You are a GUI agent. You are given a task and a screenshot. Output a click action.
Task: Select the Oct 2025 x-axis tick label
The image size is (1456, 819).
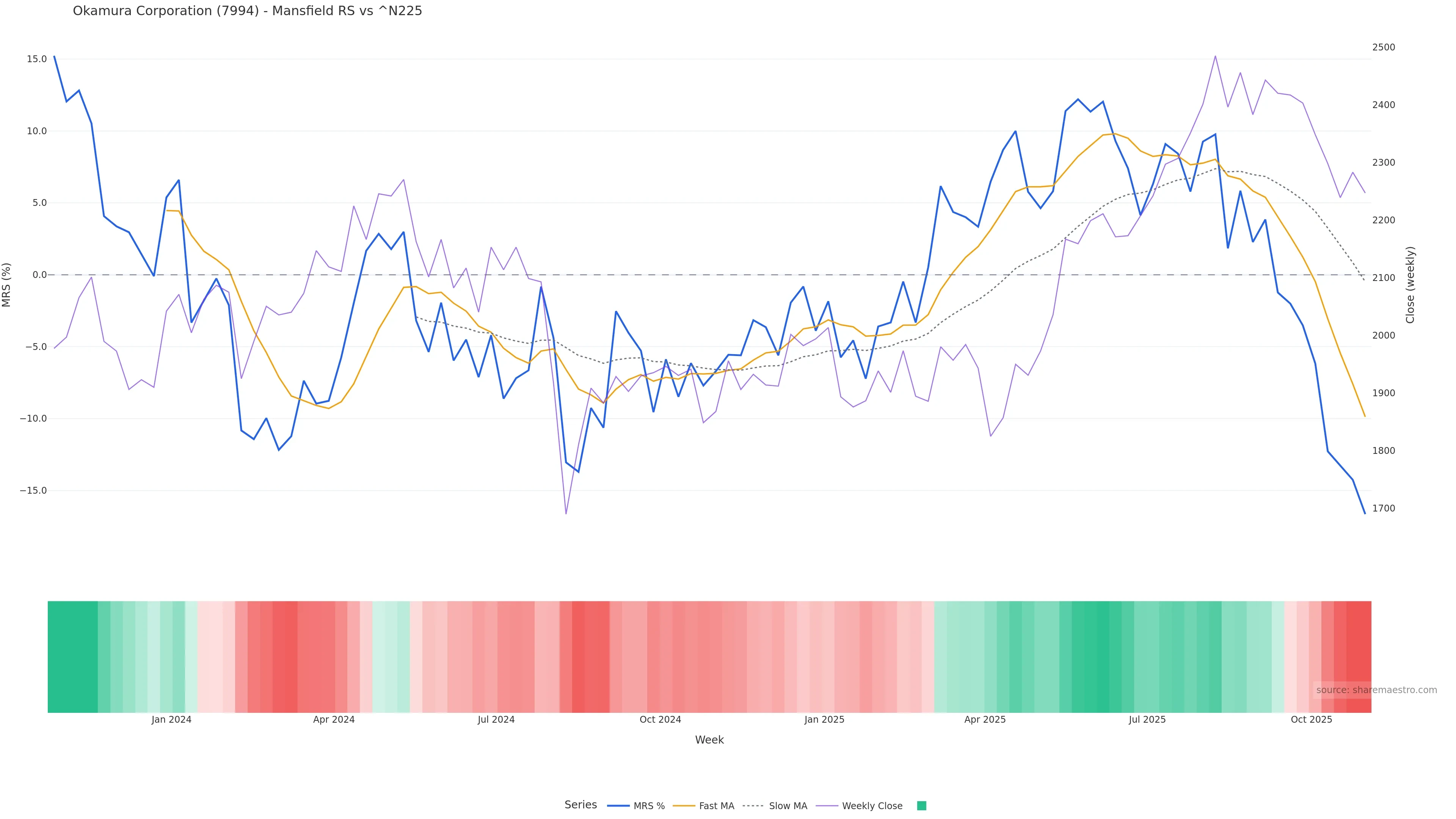click(x=1311, y=720)
